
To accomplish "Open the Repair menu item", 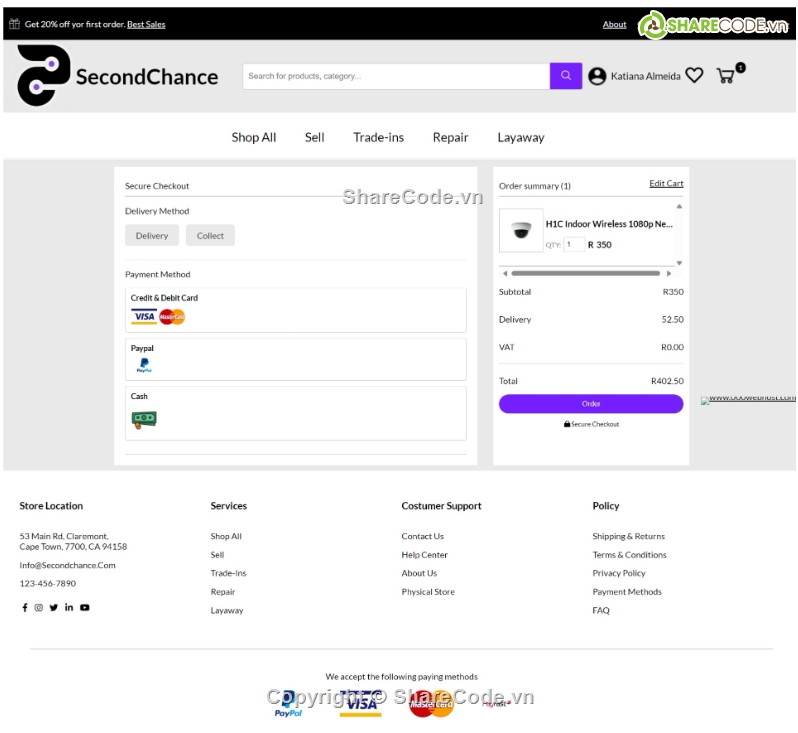I will [x=450, y=137].
